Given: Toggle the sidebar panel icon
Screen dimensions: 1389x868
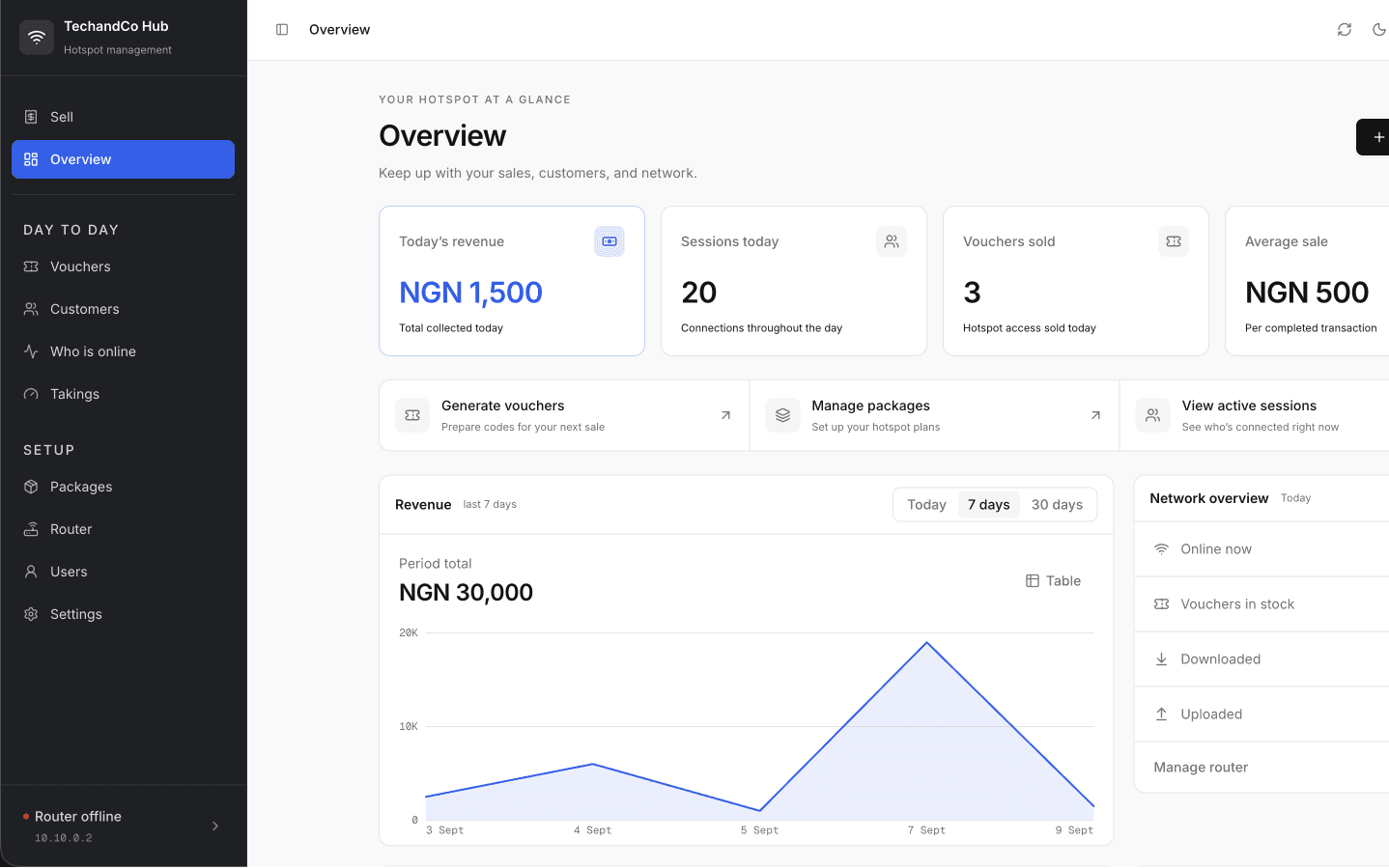Looking at the screenshot, I should (x=282, y=30).
